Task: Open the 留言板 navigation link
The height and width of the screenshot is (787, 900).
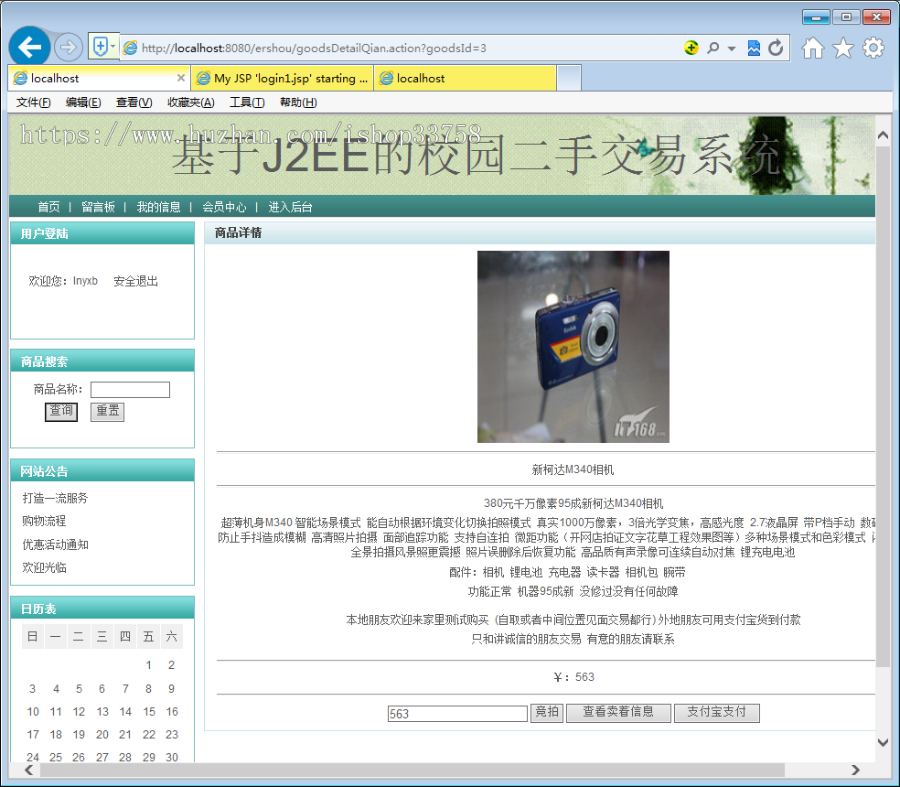Action: coord(98,207)
